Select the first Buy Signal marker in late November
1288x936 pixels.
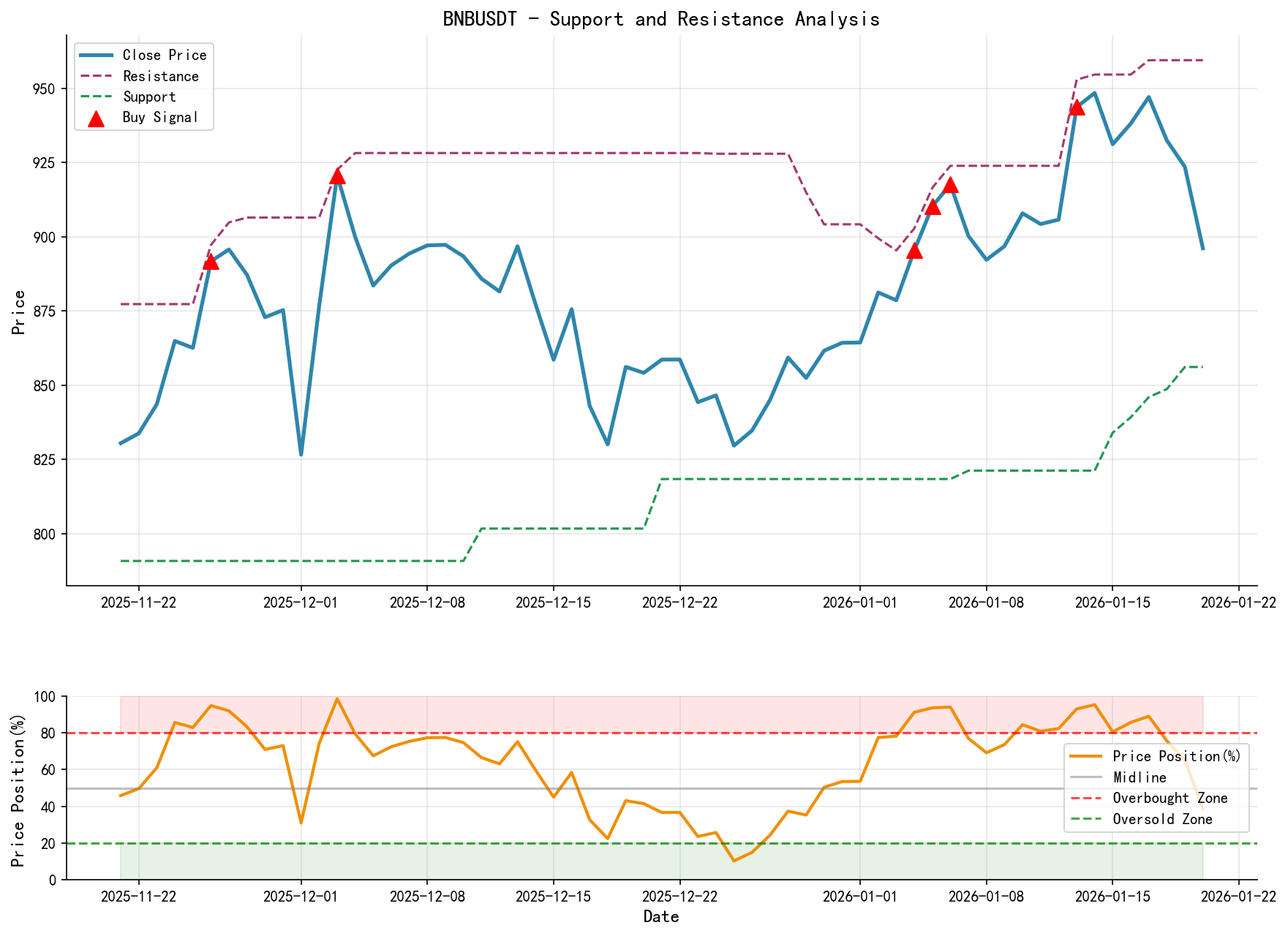211,261
